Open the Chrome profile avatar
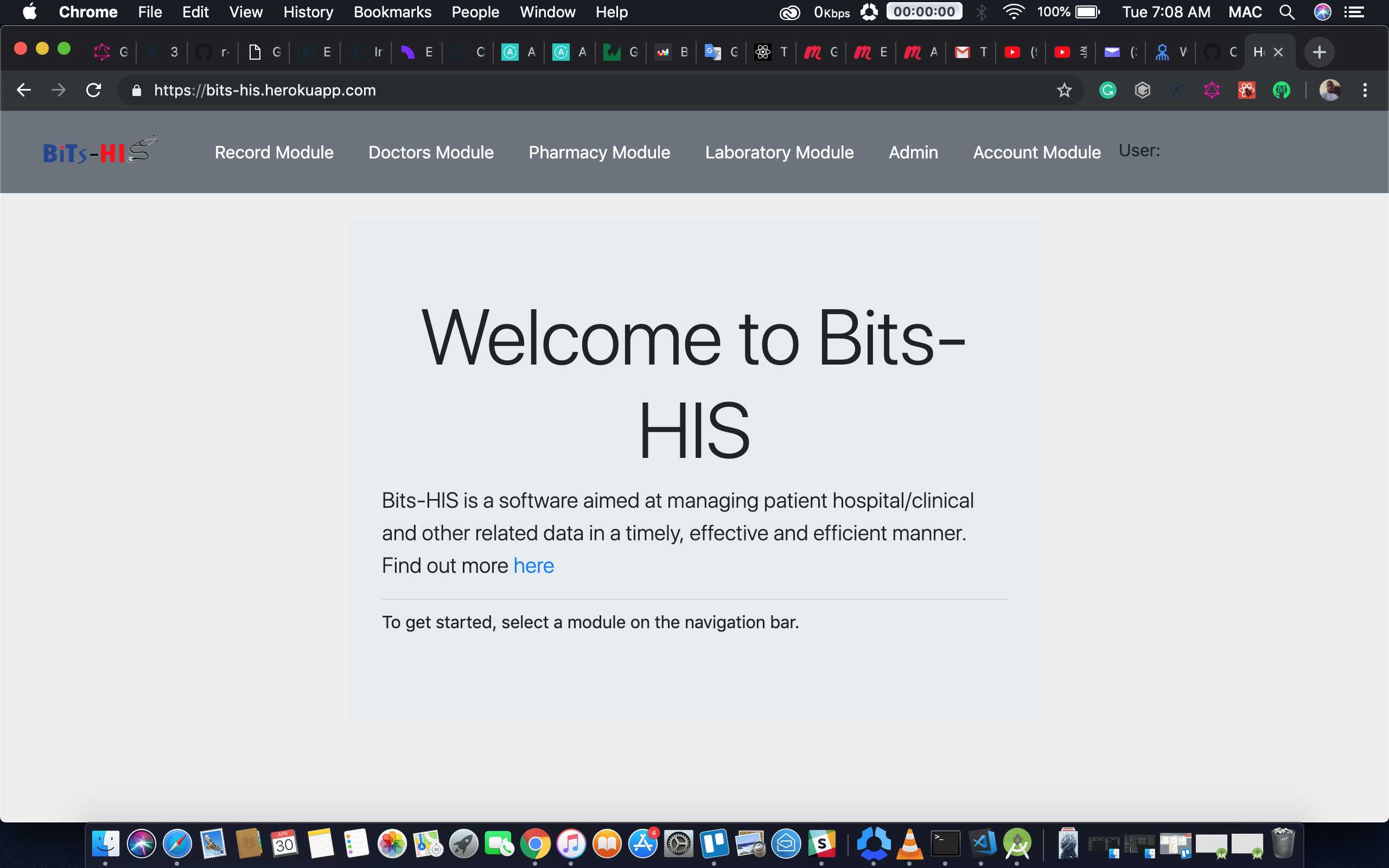The height and width of the screenshot is (868, 1389). [1330, 90]
